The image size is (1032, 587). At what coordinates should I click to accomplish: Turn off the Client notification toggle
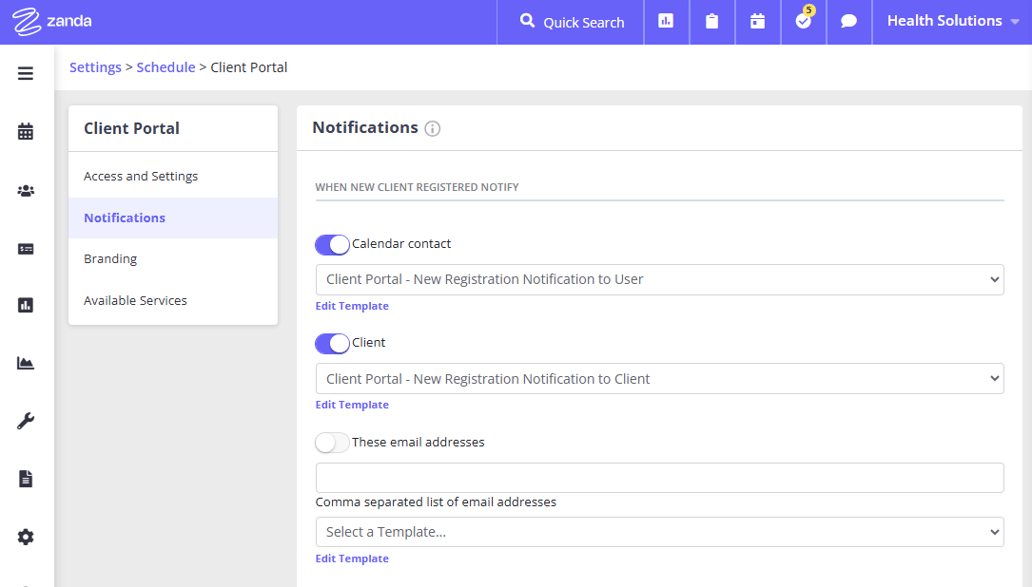[331, 343]
